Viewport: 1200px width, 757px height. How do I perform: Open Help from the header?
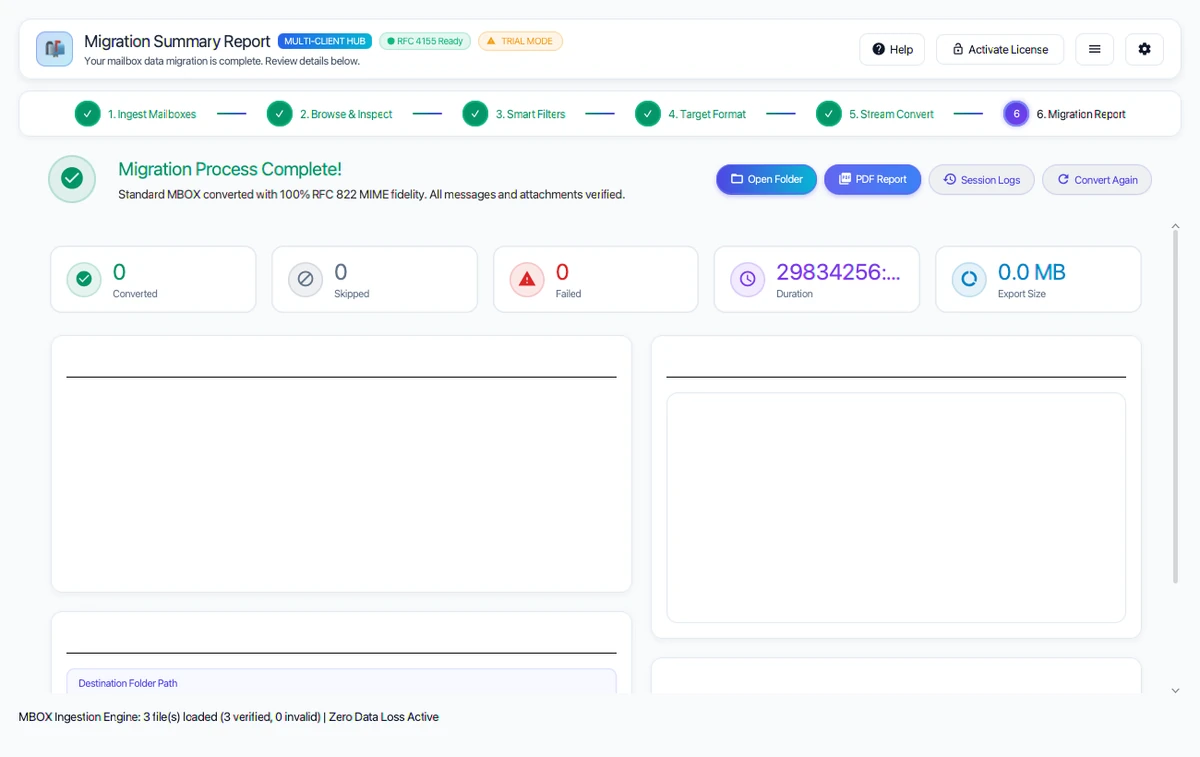[892, 49]
